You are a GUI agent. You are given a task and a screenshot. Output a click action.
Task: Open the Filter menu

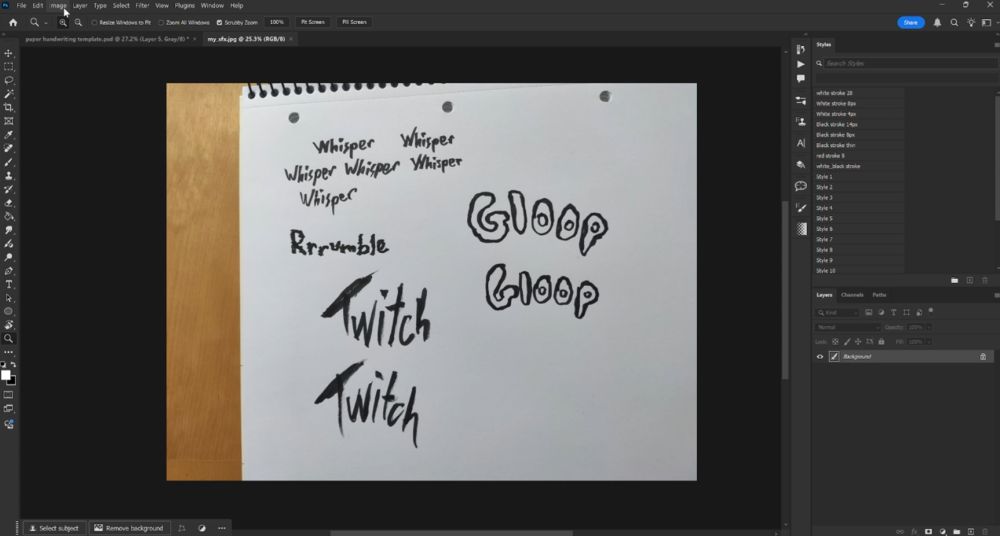pyautogui.click(x=142, y=5)
